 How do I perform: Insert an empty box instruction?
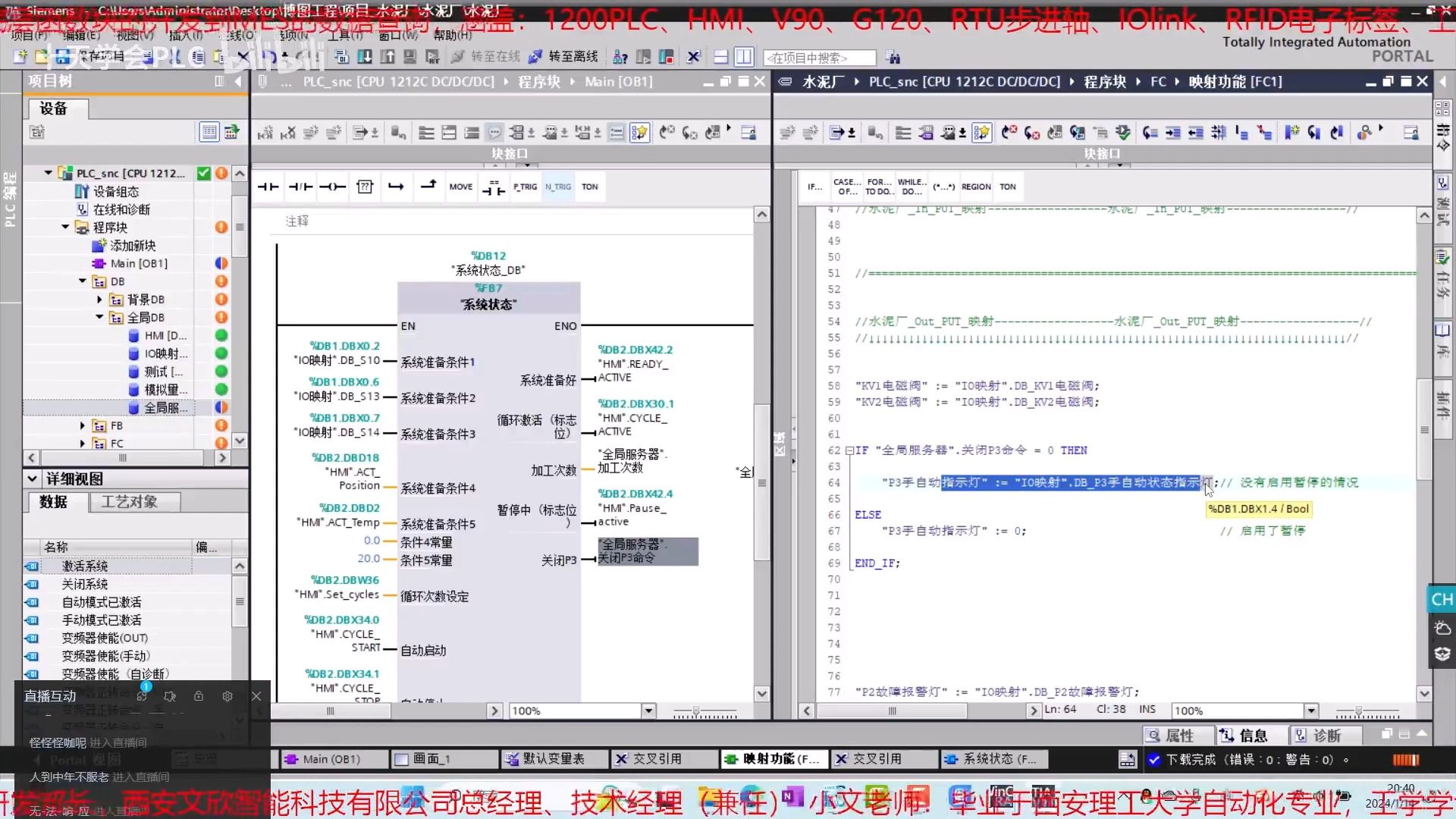(365, 187)
